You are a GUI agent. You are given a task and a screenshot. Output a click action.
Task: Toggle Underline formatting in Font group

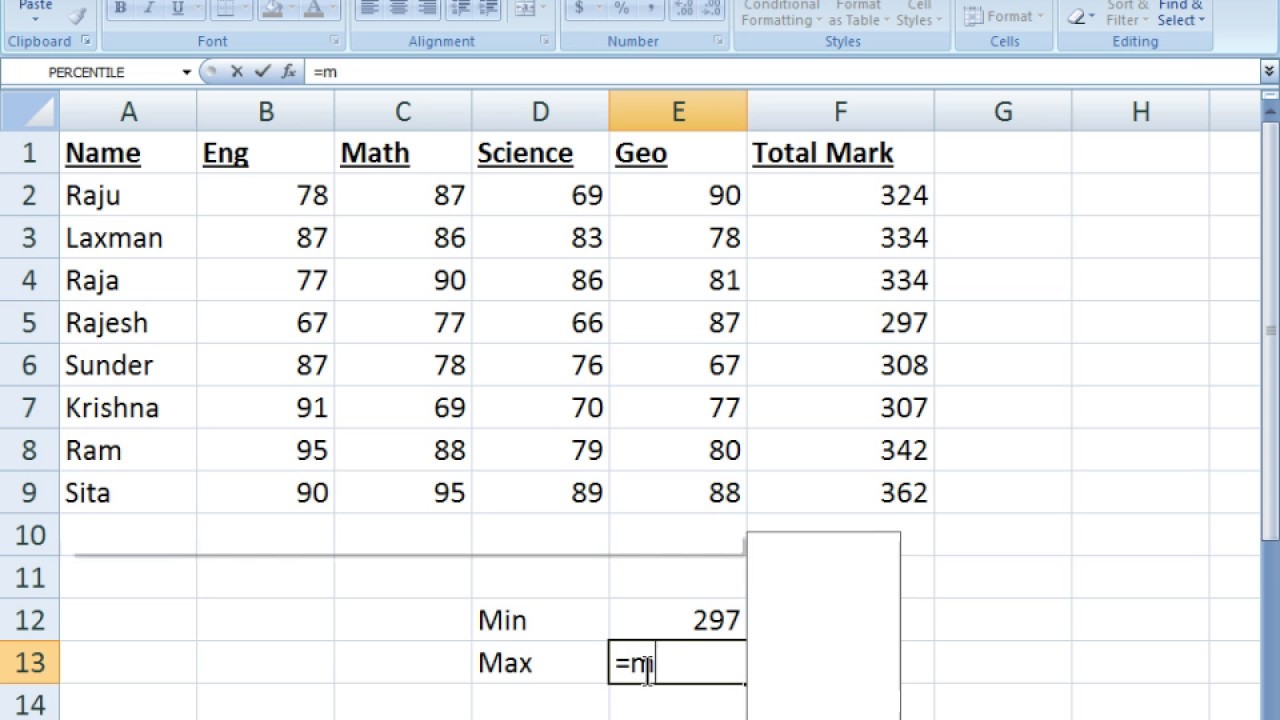[177, 9]
